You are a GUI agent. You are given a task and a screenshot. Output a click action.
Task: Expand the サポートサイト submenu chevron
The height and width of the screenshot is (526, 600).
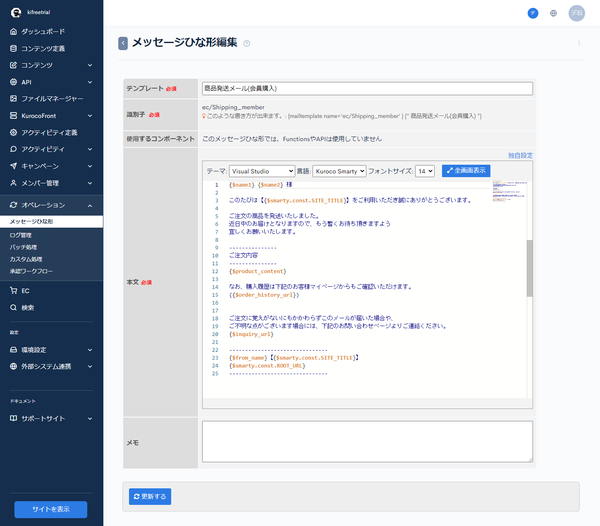click(x=90, y=419)
